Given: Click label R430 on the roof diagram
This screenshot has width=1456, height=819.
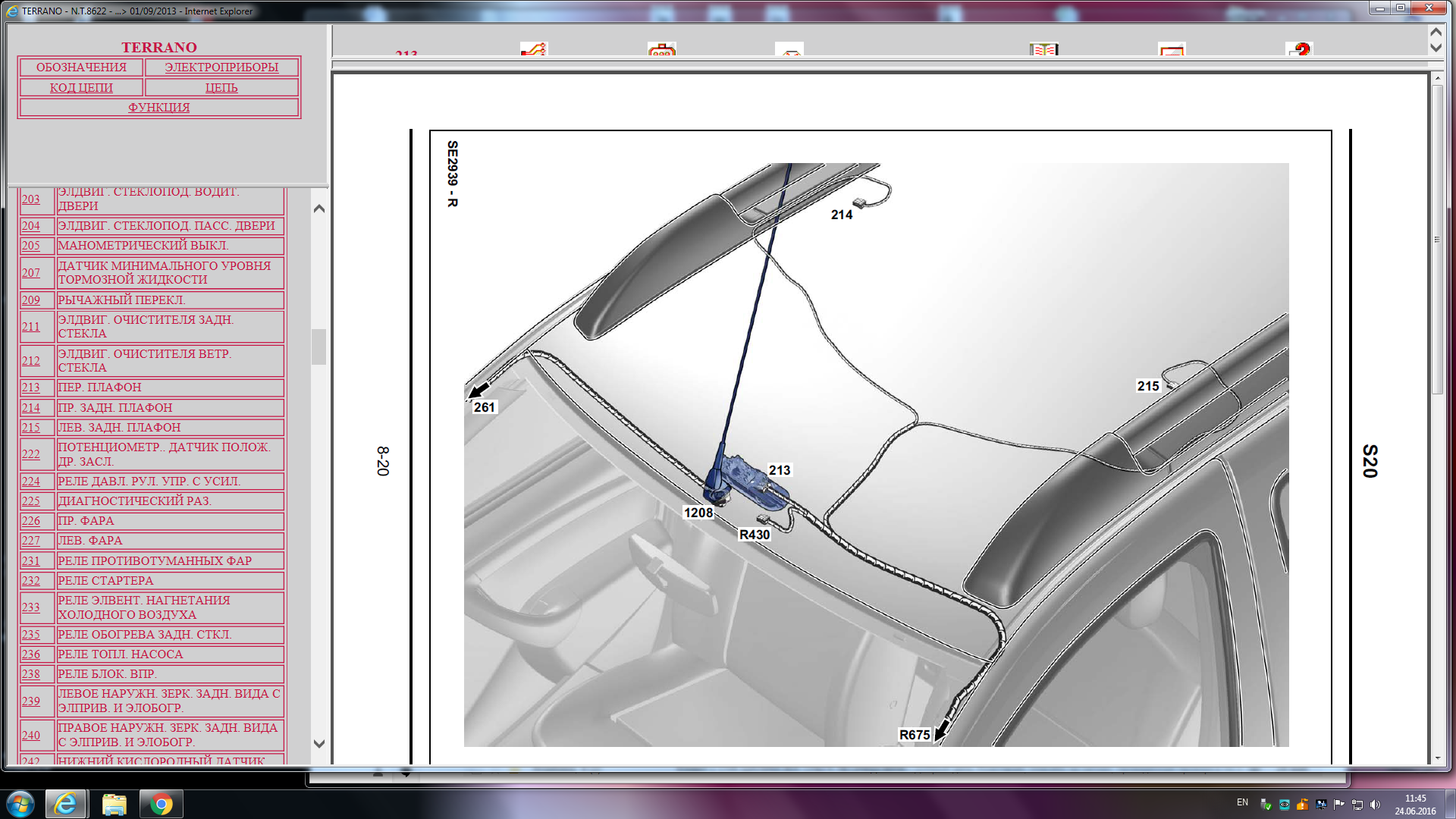Looking at the screenshot, I should tap(755, 535).
